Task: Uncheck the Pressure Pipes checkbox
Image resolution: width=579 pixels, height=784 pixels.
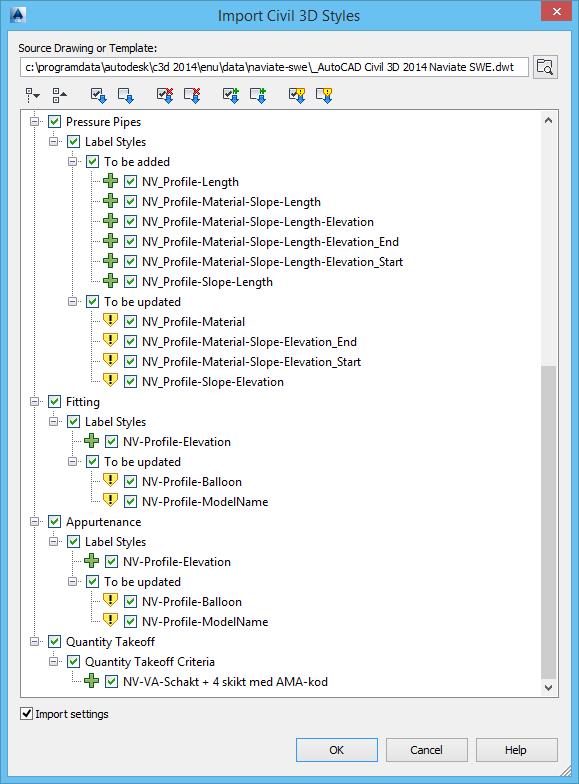Action: point(54,122)
